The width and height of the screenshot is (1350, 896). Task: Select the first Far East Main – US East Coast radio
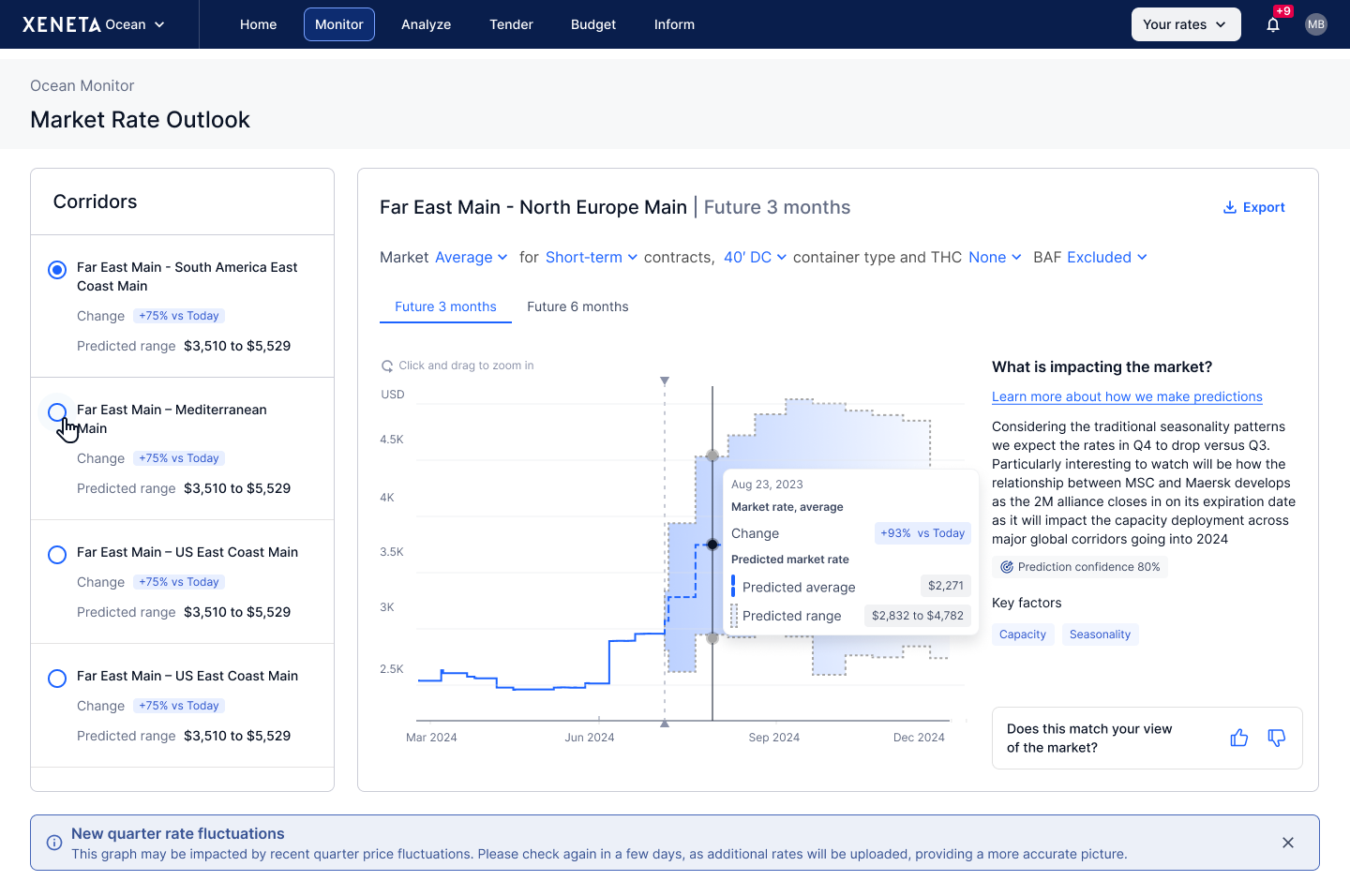57,555
